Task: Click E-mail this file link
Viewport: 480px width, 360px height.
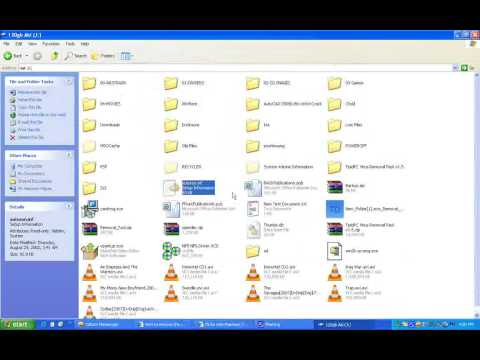Action: point(30,122)
